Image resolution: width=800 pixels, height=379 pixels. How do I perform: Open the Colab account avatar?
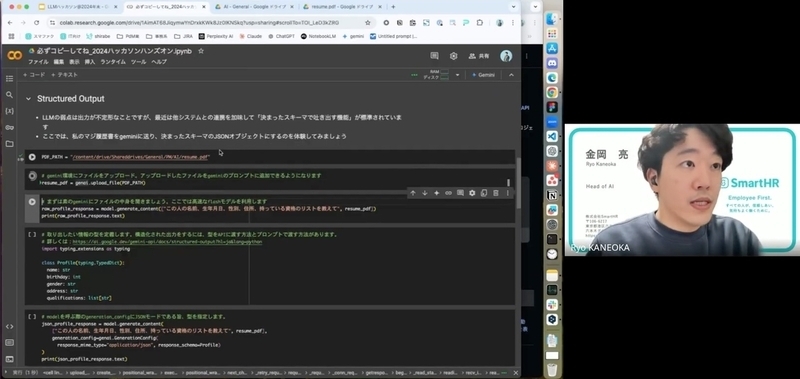pos(506,56)
